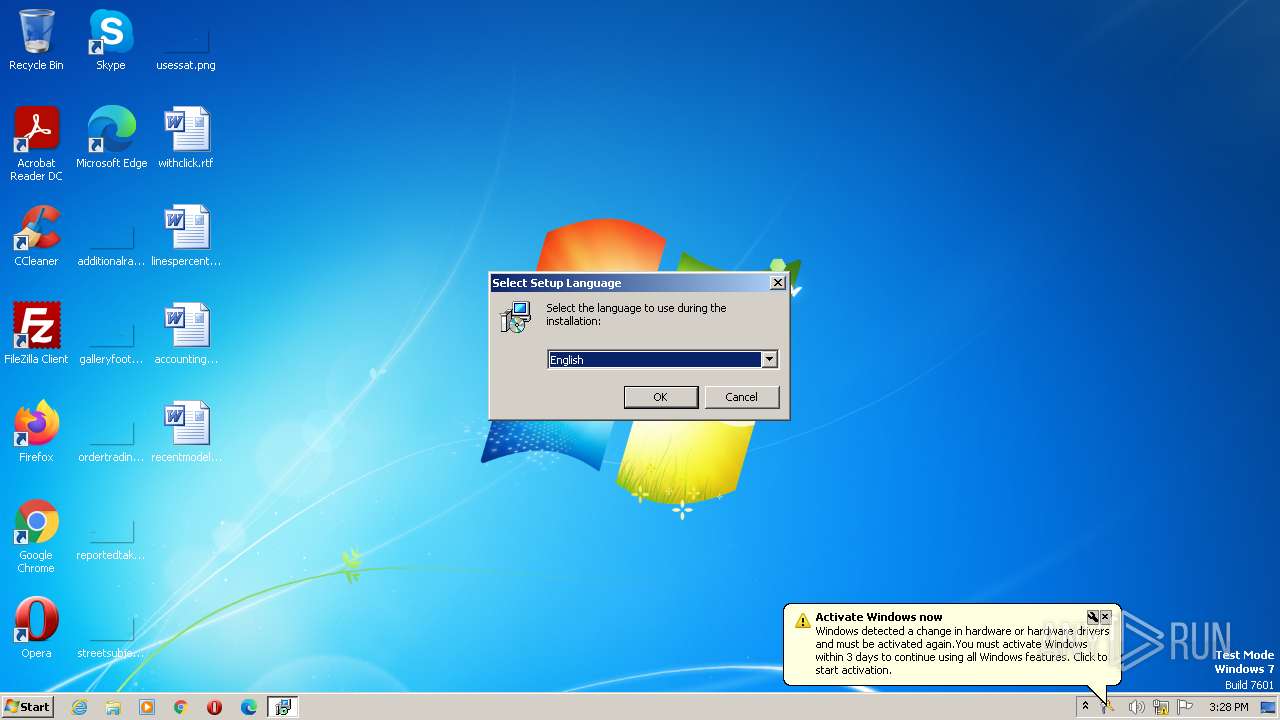Select the Google Chrome desktop shortcut
The width and height of the screenshot is (1280, 720).
pos(36,536)
